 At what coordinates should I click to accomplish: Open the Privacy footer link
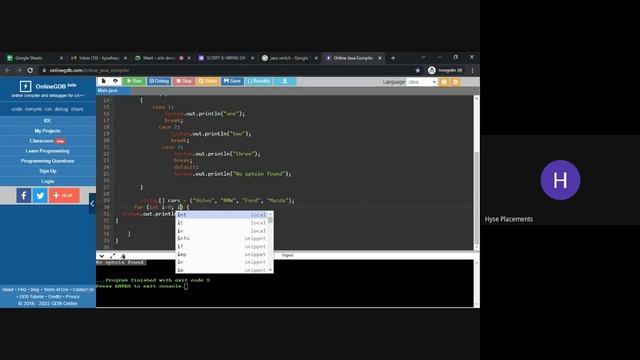click(x=73, y=297)
